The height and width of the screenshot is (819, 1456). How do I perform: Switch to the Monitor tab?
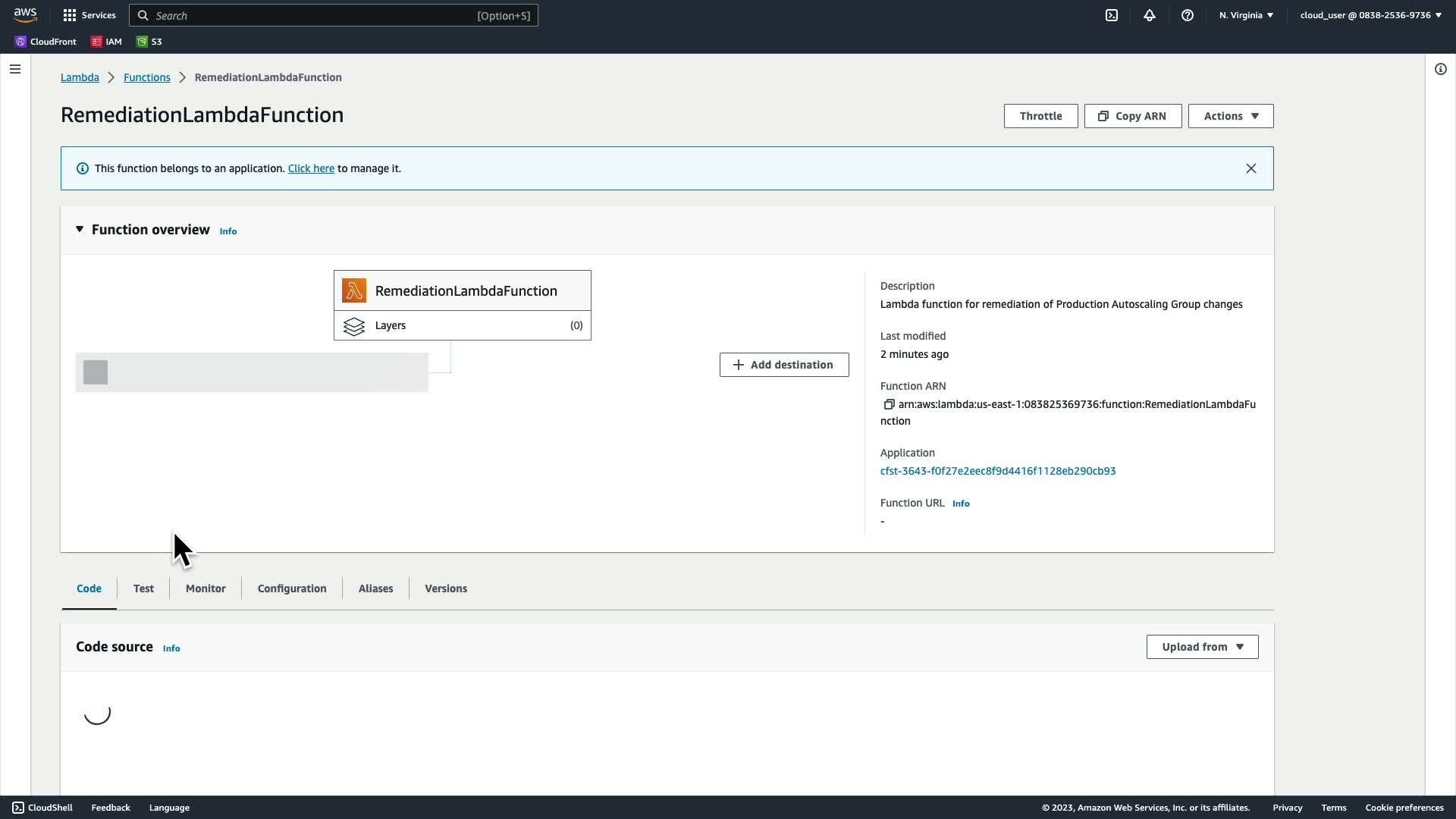point(206,588)
